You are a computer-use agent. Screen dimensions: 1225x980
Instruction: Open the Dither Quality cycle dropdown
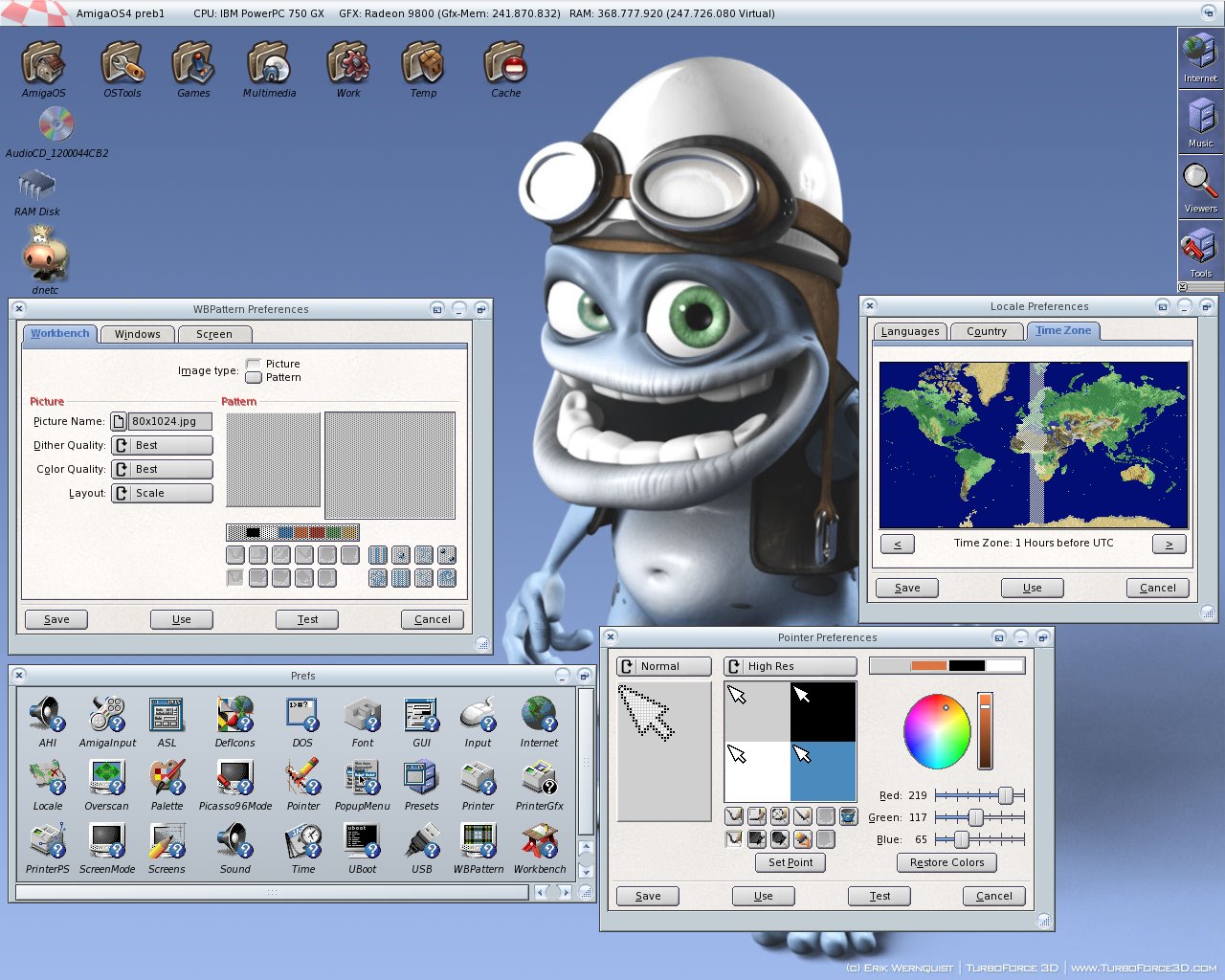point(162,445)
